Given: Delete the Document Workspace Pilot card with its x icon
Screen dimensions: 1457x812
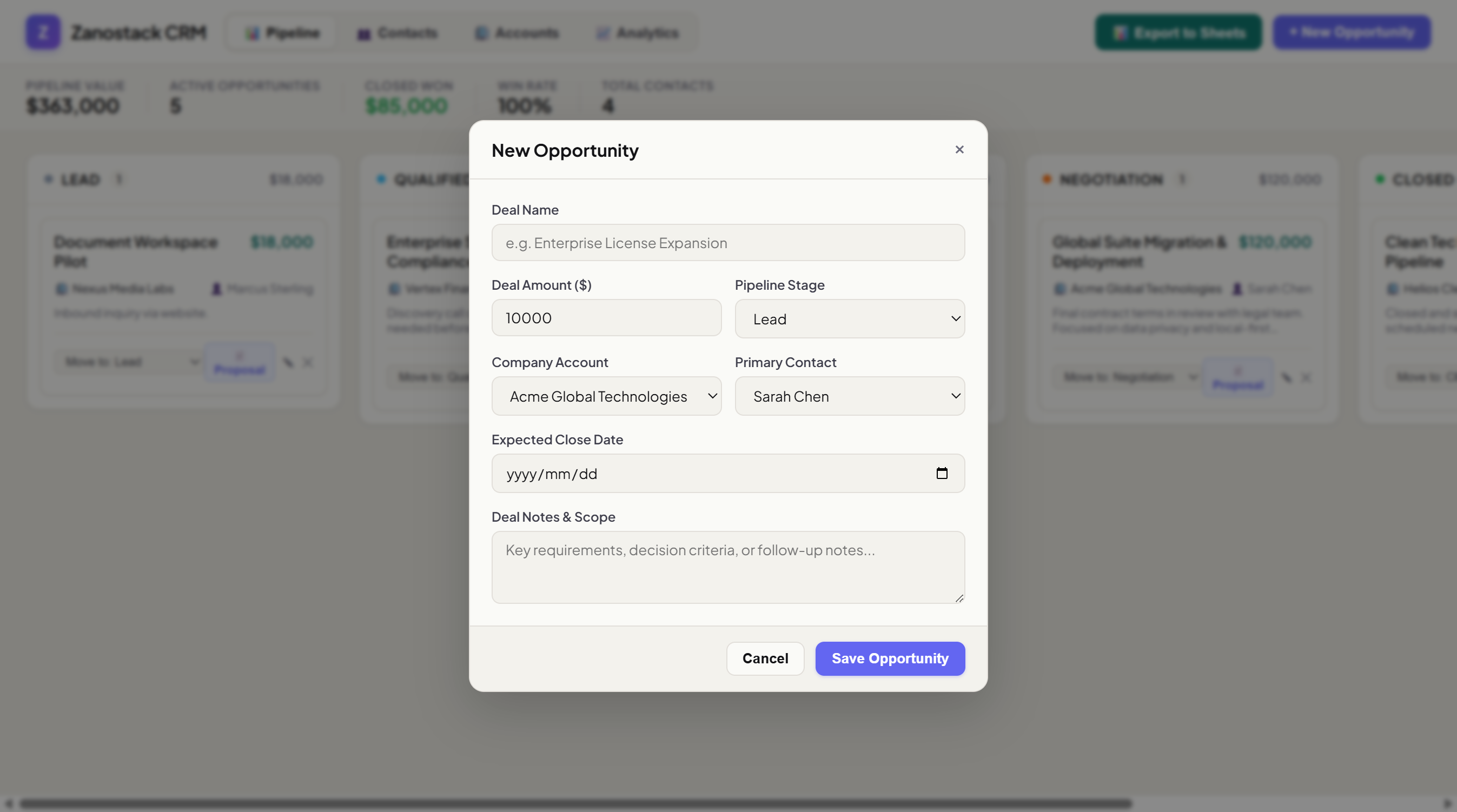Looking at the screenshot, I should click(x=308, y=362).
